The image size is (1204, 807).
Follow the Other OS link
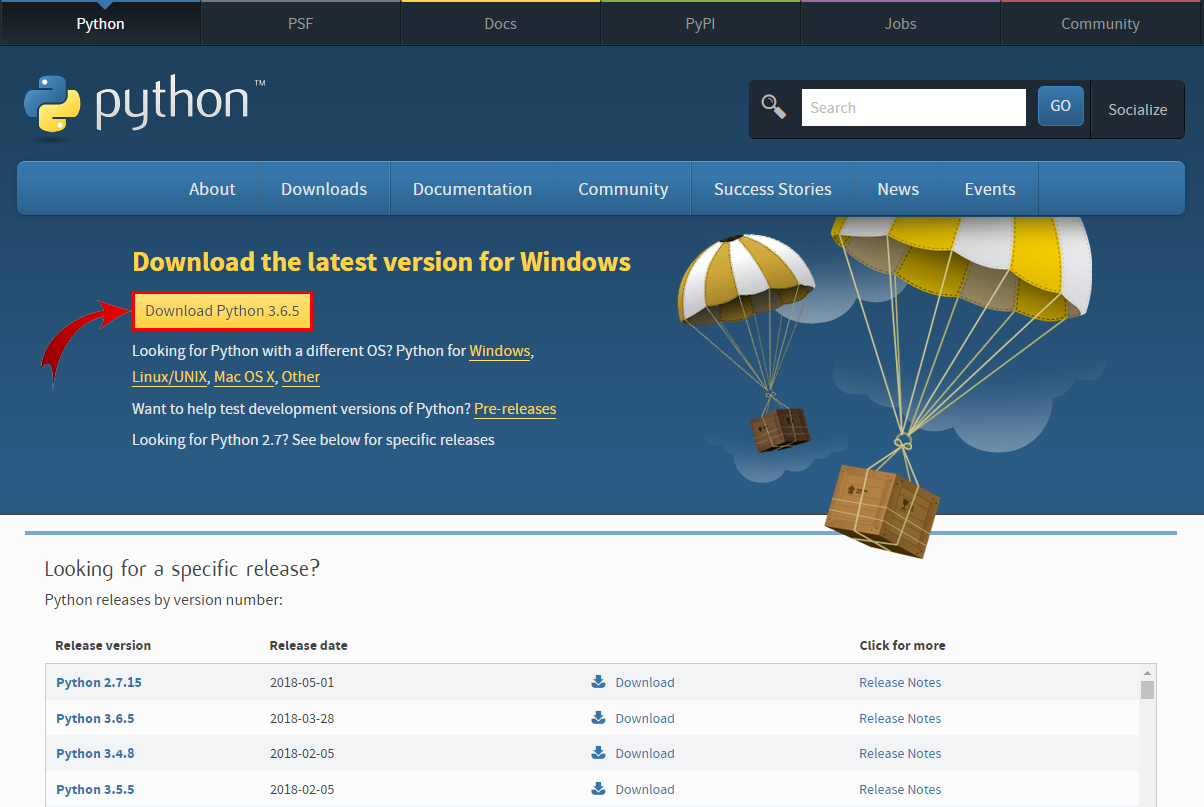(x=301, y=377)
